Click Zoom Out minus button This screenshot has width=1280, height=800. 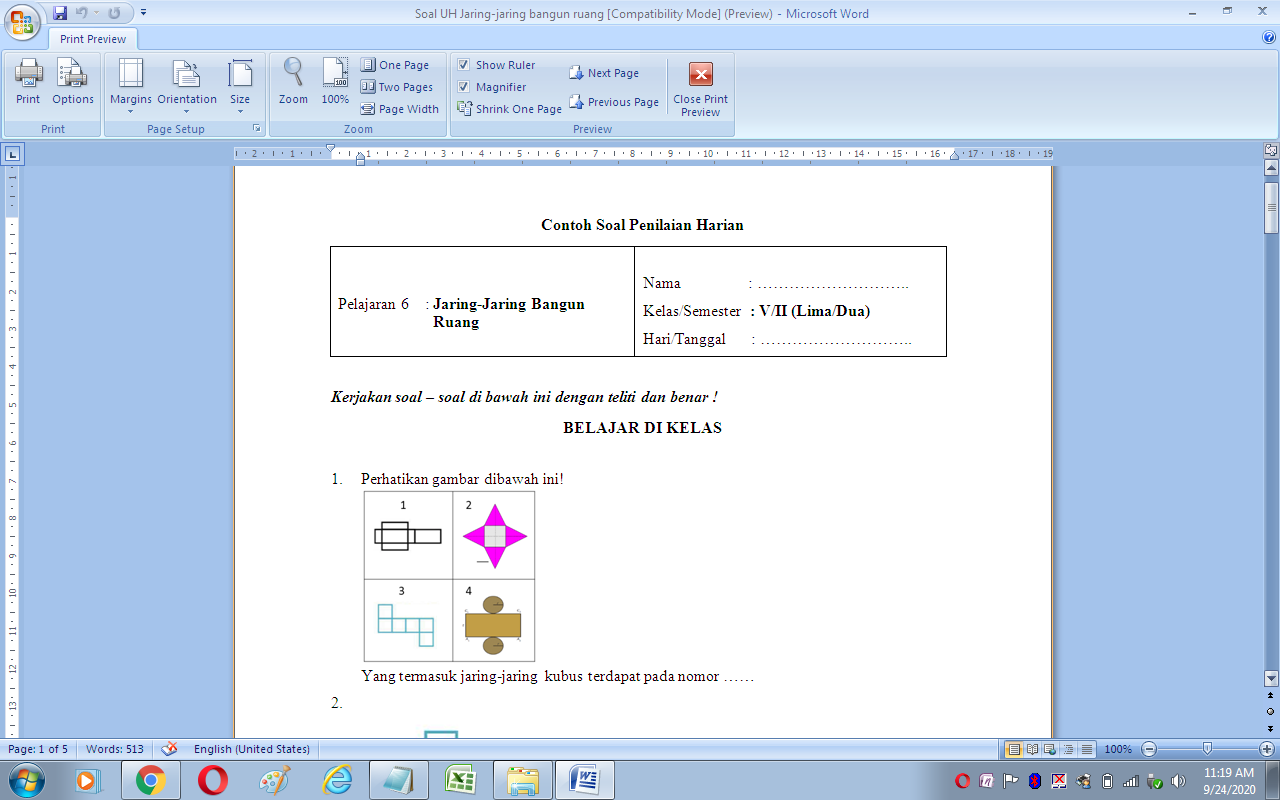tap(1149, 749)
